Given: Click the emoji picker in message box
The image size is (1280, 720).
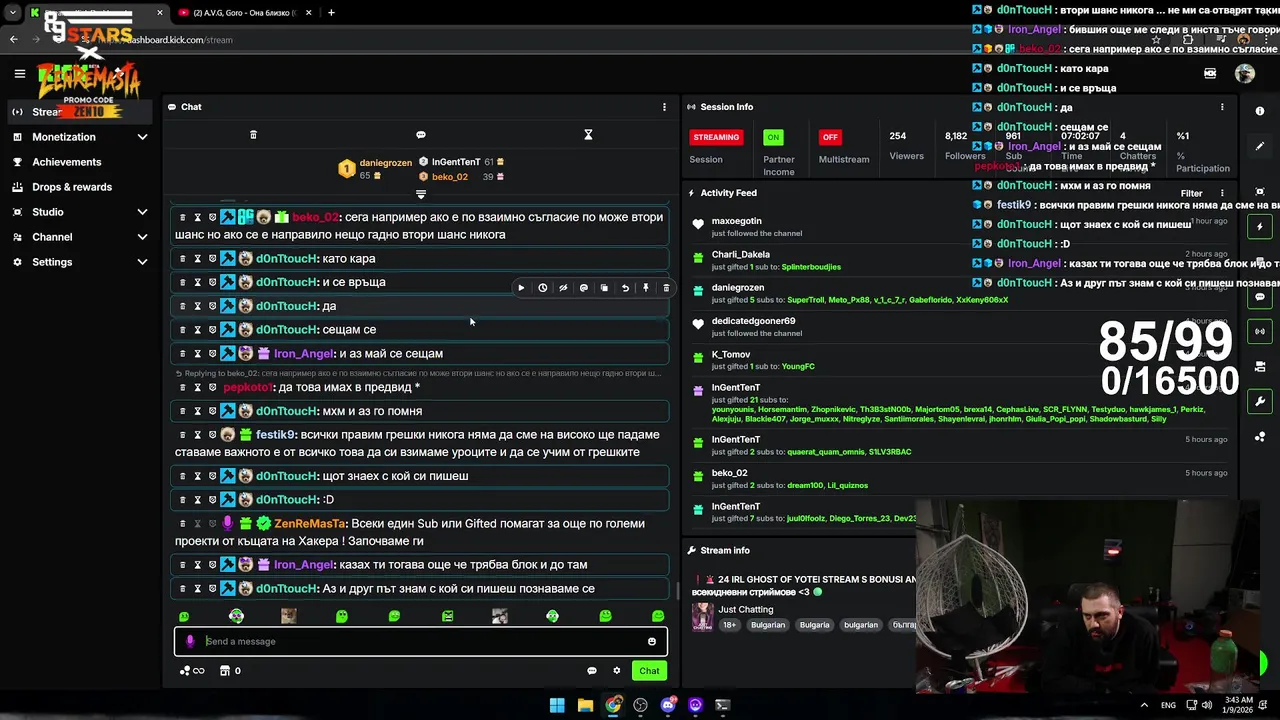Looking at the screenshot, I should click(652, 642).
